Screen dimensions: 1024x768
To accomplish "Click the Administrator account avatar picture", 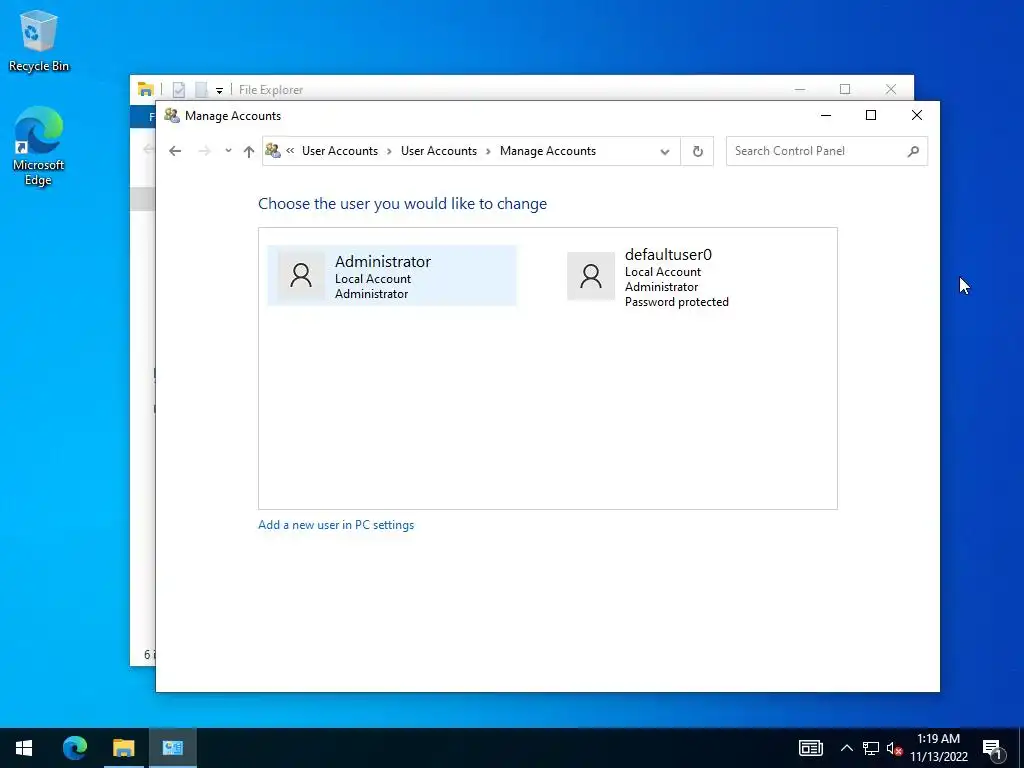I will coord(301,276).
